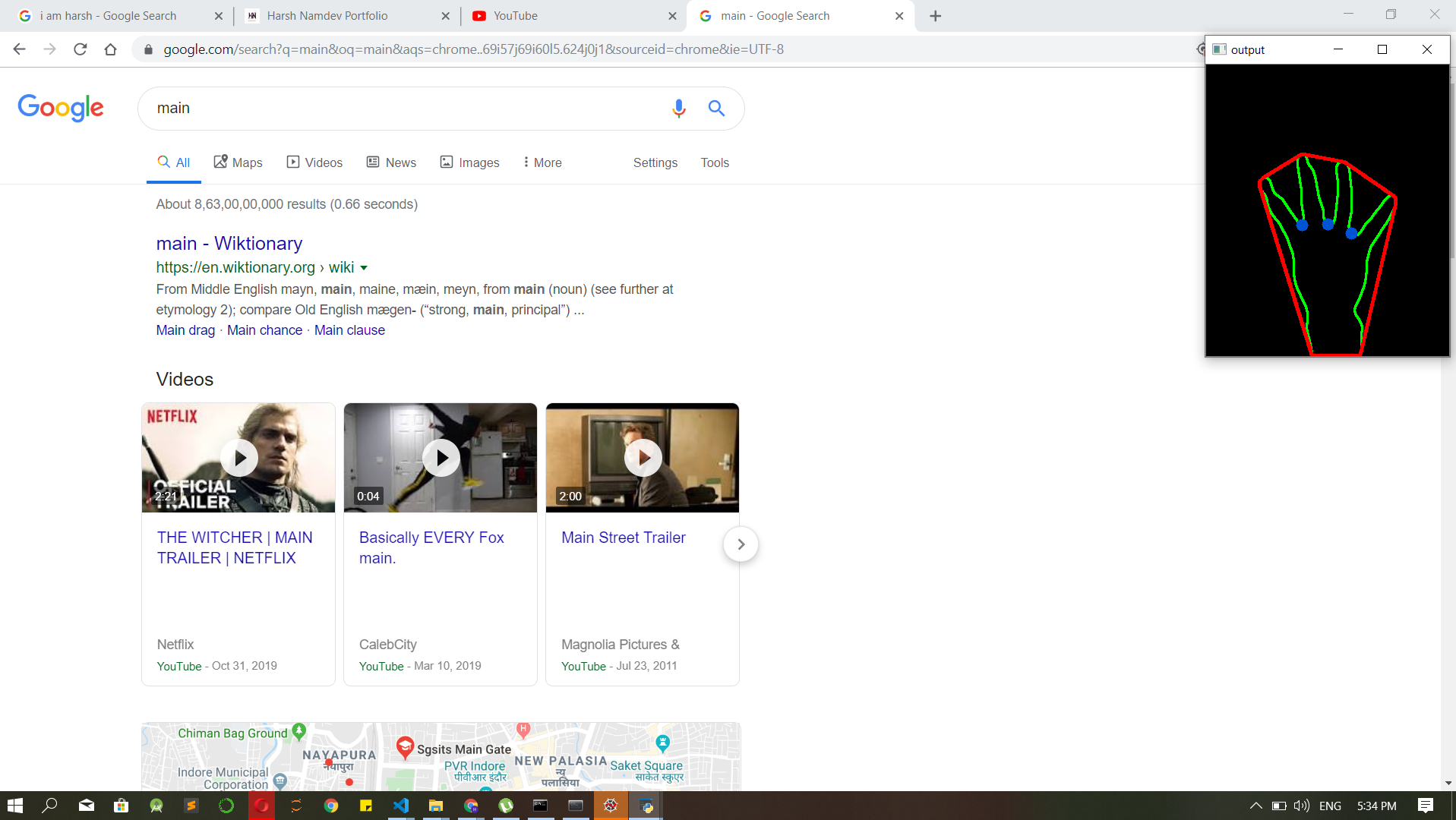Open File Explorer from taskbar

tap(436, 806)
